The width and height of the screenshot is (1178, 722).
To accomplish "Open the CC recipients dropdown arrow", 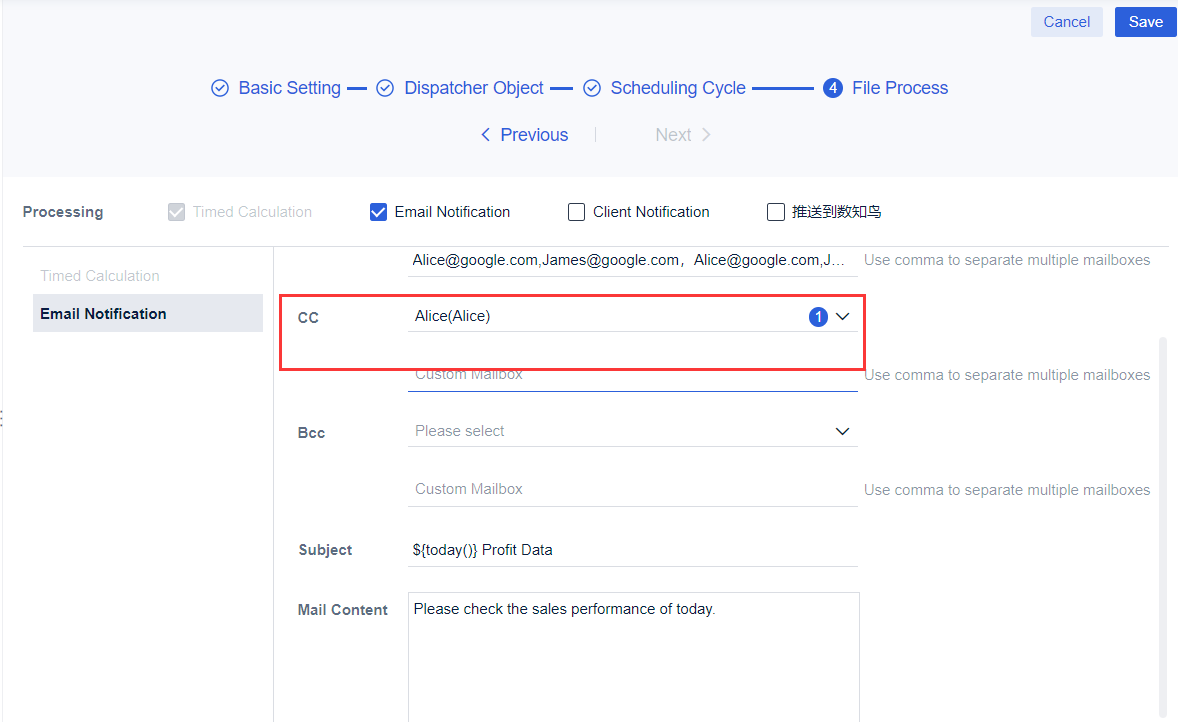I will (842, 316).
